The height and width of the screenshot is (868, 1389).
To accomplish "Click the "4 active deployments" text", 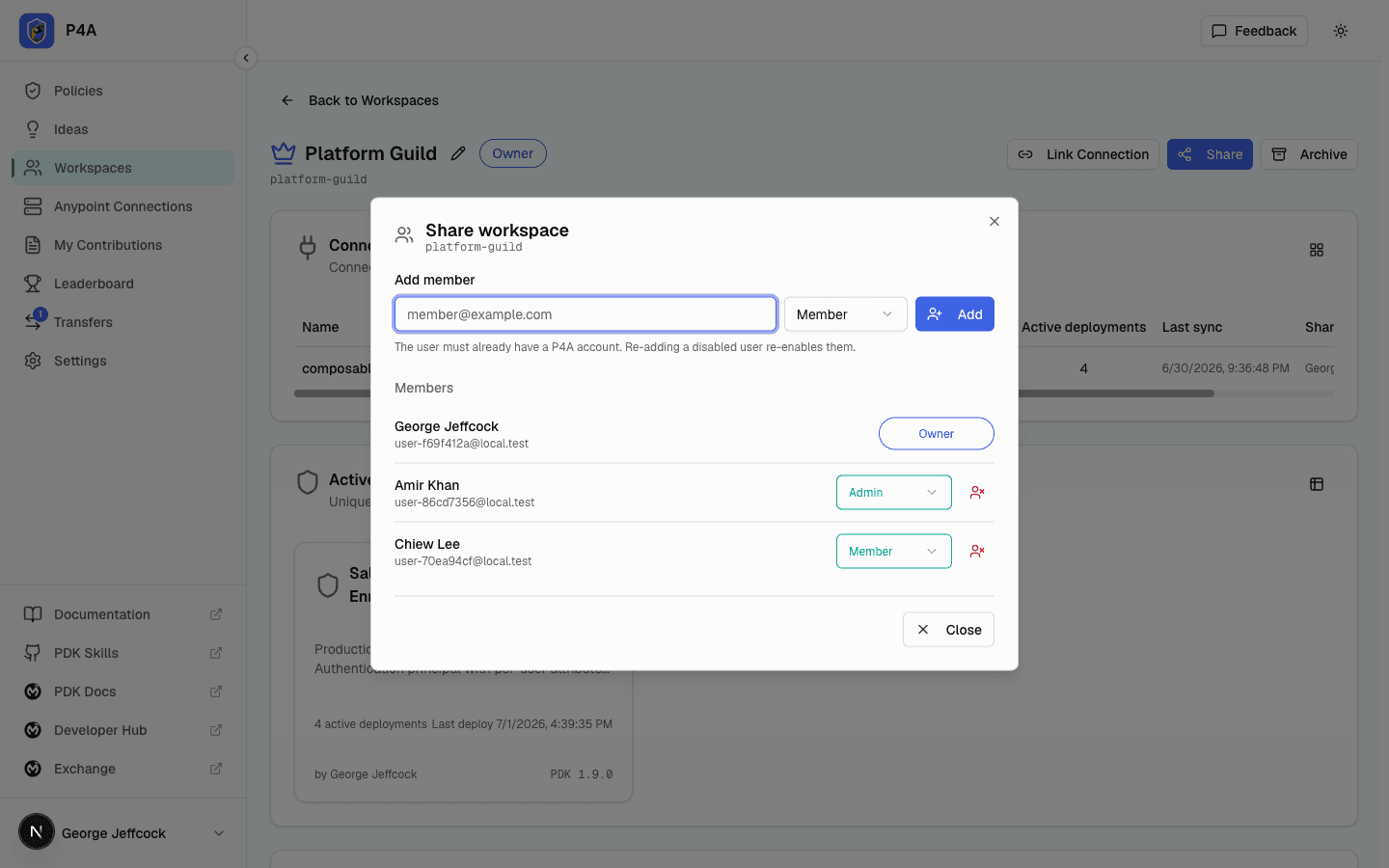I will coord(370,724).
